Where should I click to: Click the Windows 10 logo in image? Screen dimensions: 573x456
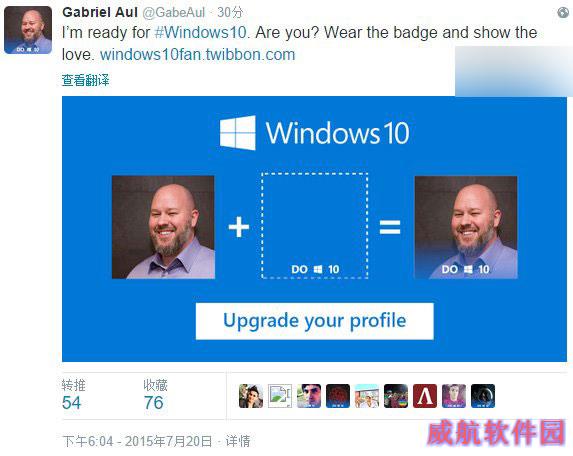[x=314, y=133]
